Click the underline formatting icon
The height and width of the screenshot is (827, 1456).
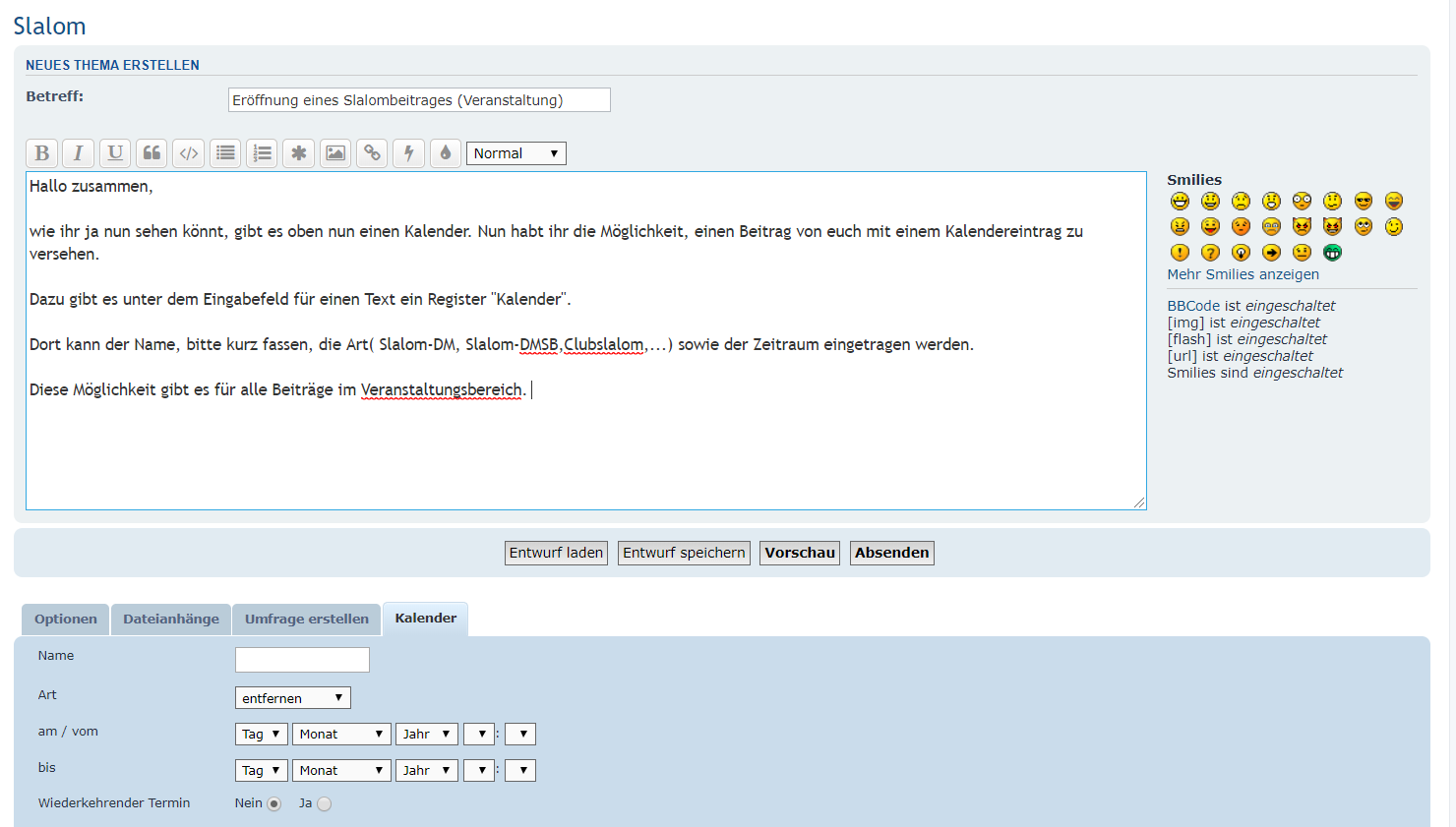pos(115,153)
